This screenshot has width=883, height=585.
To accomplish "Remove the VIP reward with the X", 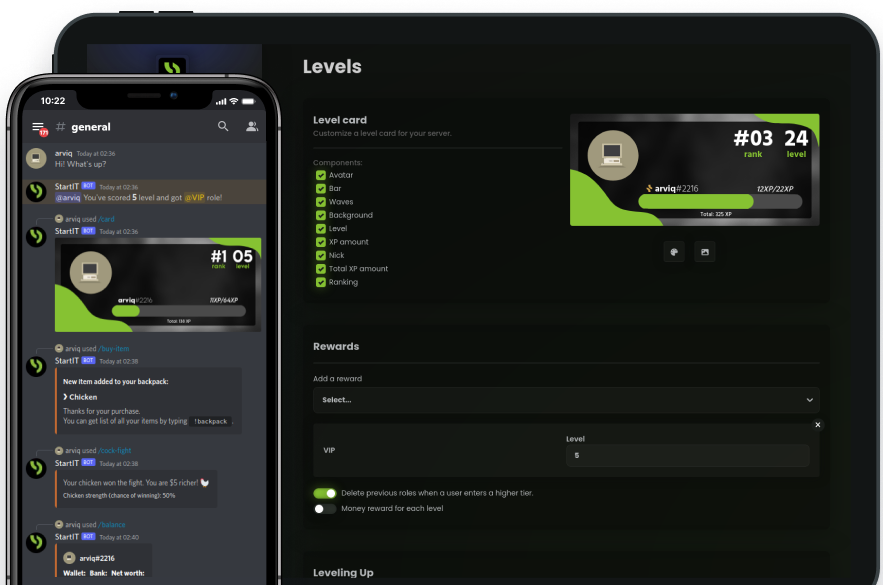I will tap(817, 424).
